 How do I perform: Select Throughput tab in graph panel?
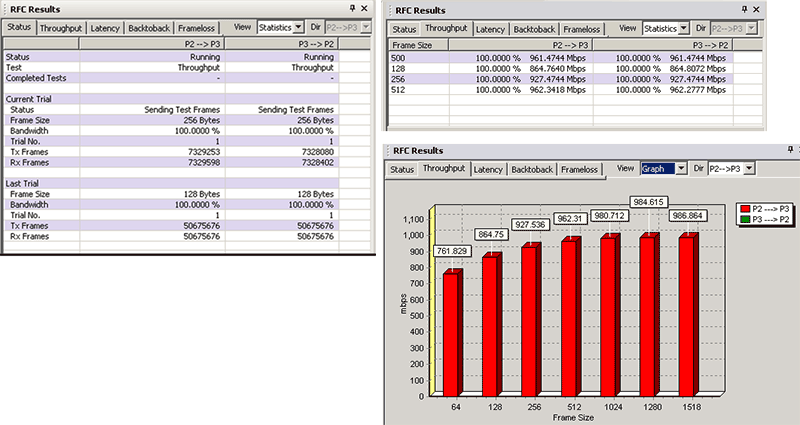[444, 168]
